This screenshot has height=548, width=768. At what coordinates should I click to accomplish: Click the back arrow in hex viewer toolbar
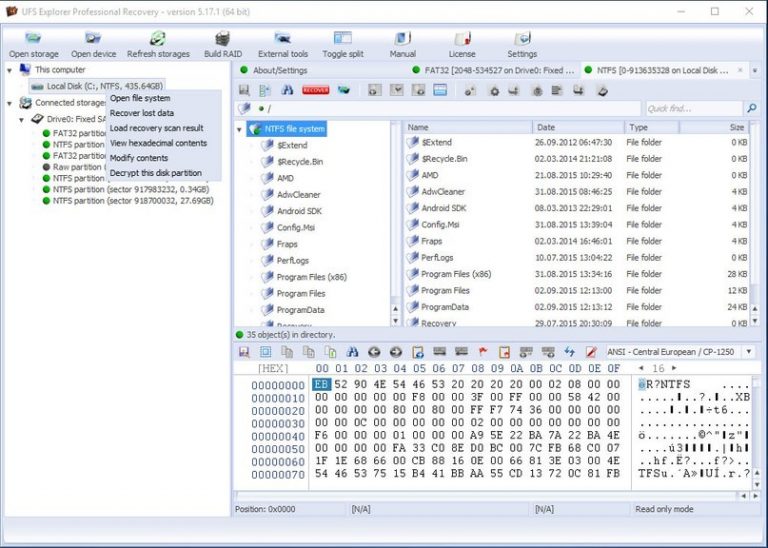pyautogui.click(x=374, y=352)
